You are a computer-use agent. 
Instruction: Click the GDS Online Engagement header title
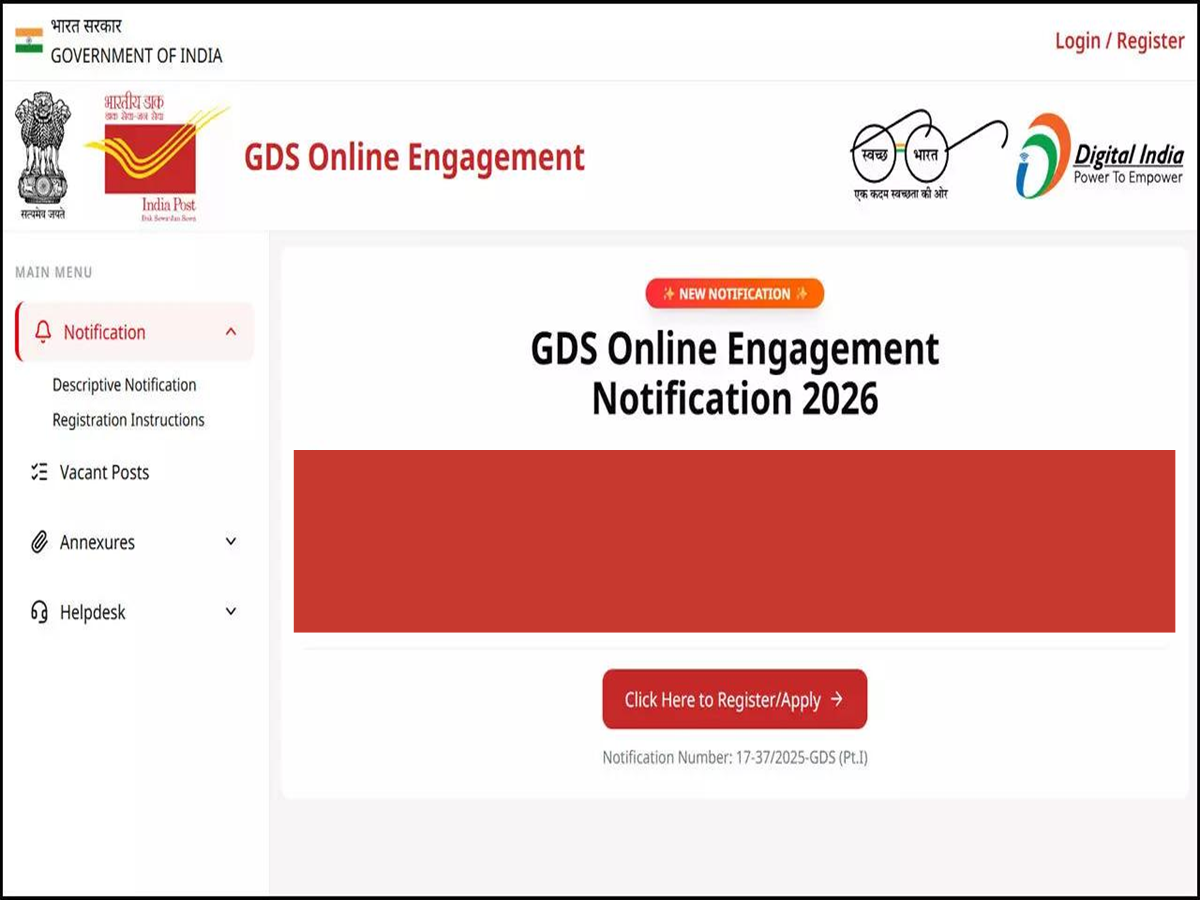point(414,157)
